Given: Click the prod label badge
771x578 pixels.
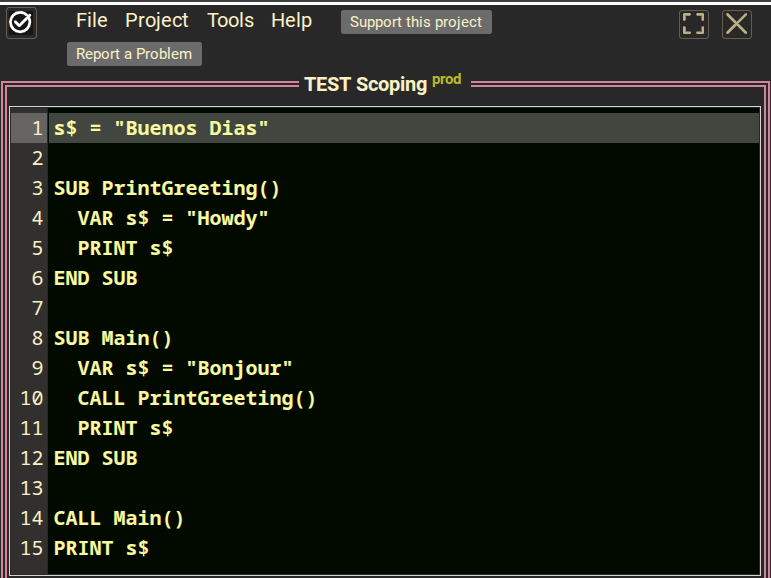Looking at the screenshot, I should (x=447, y=80).
